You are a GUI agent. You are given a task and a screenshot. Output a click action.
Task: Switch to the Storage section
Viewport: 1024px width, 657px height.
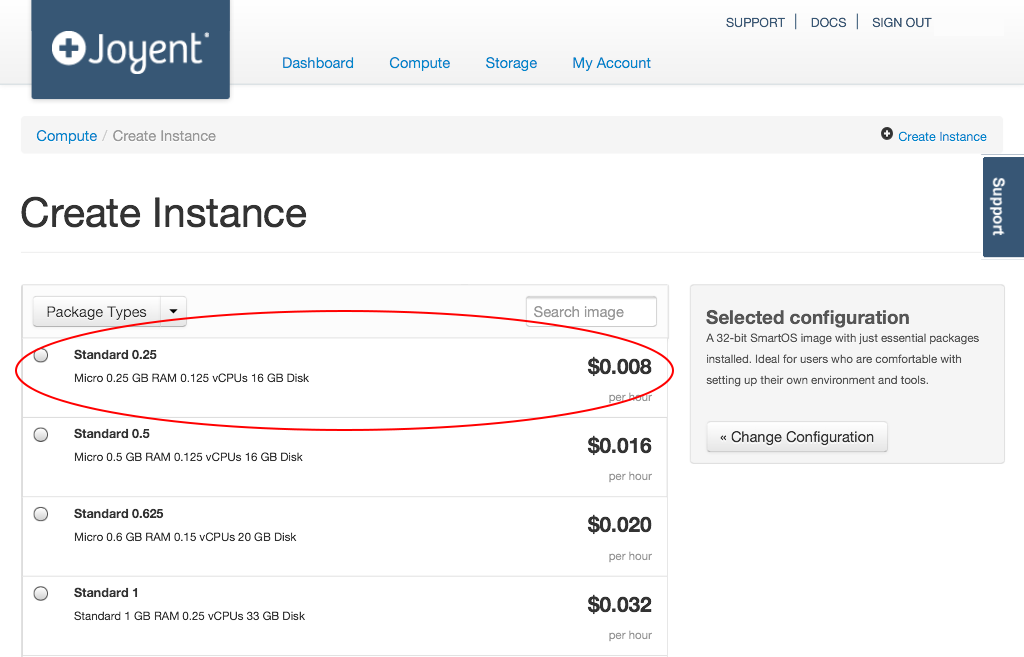point(511,63)
